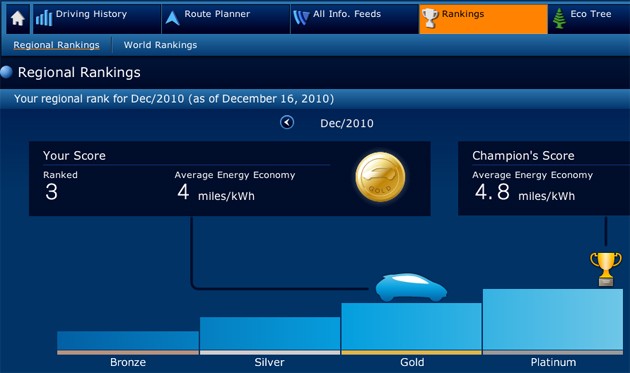Click the champion trophy icon
Viewport: 630px width, 373px height.
coord(605,268)
